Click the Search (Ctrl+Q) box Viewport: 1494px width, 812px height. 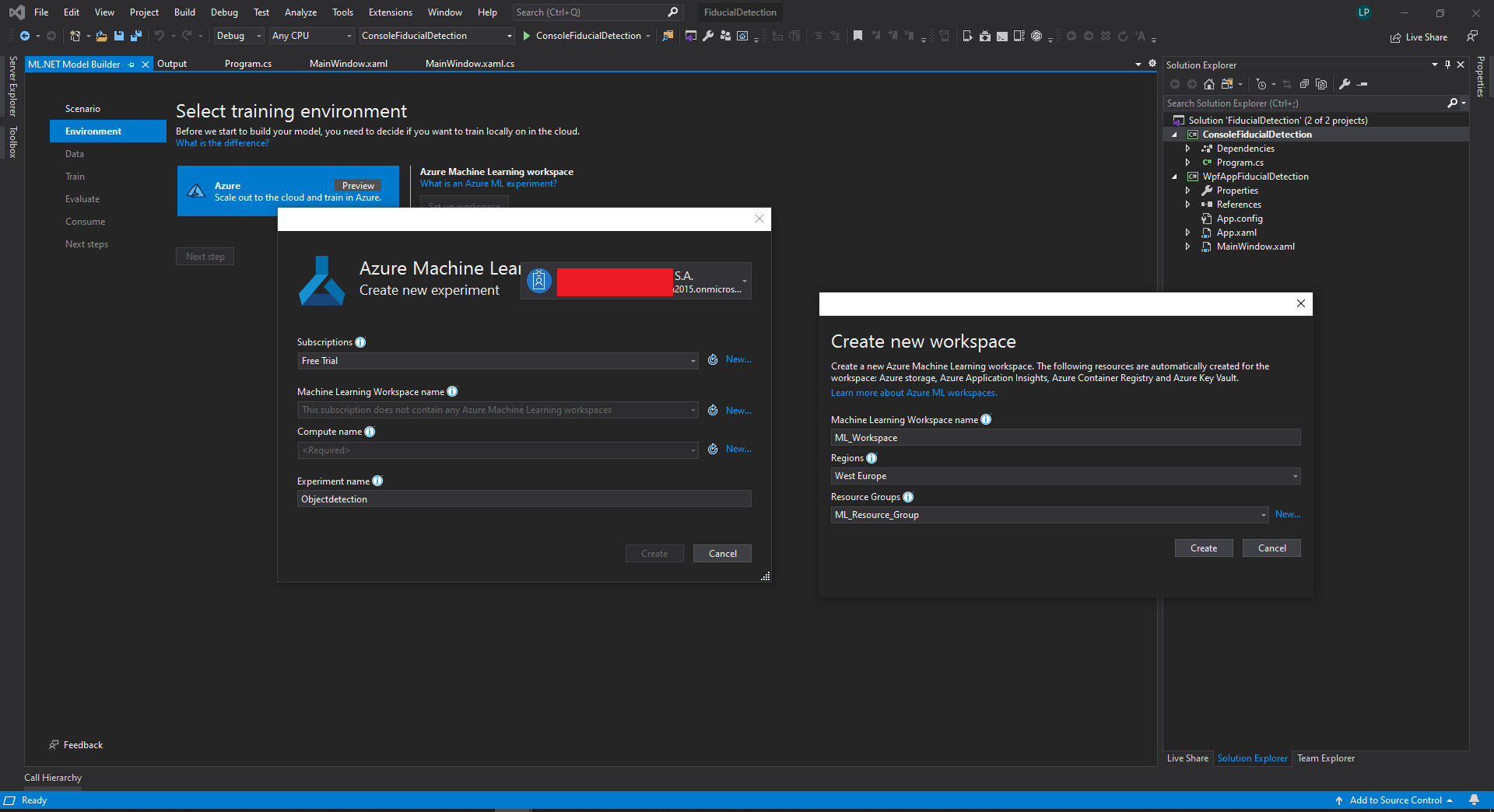(597, 12)
